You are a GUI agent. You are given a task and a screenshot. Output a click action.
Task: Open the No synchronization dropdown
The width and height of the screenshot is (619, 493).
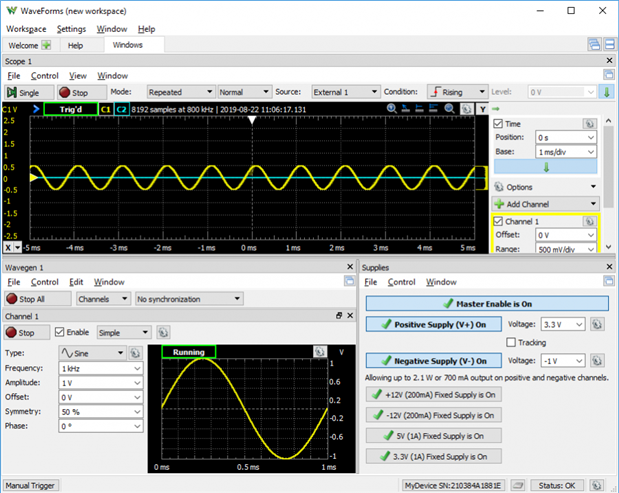(189, 298)
